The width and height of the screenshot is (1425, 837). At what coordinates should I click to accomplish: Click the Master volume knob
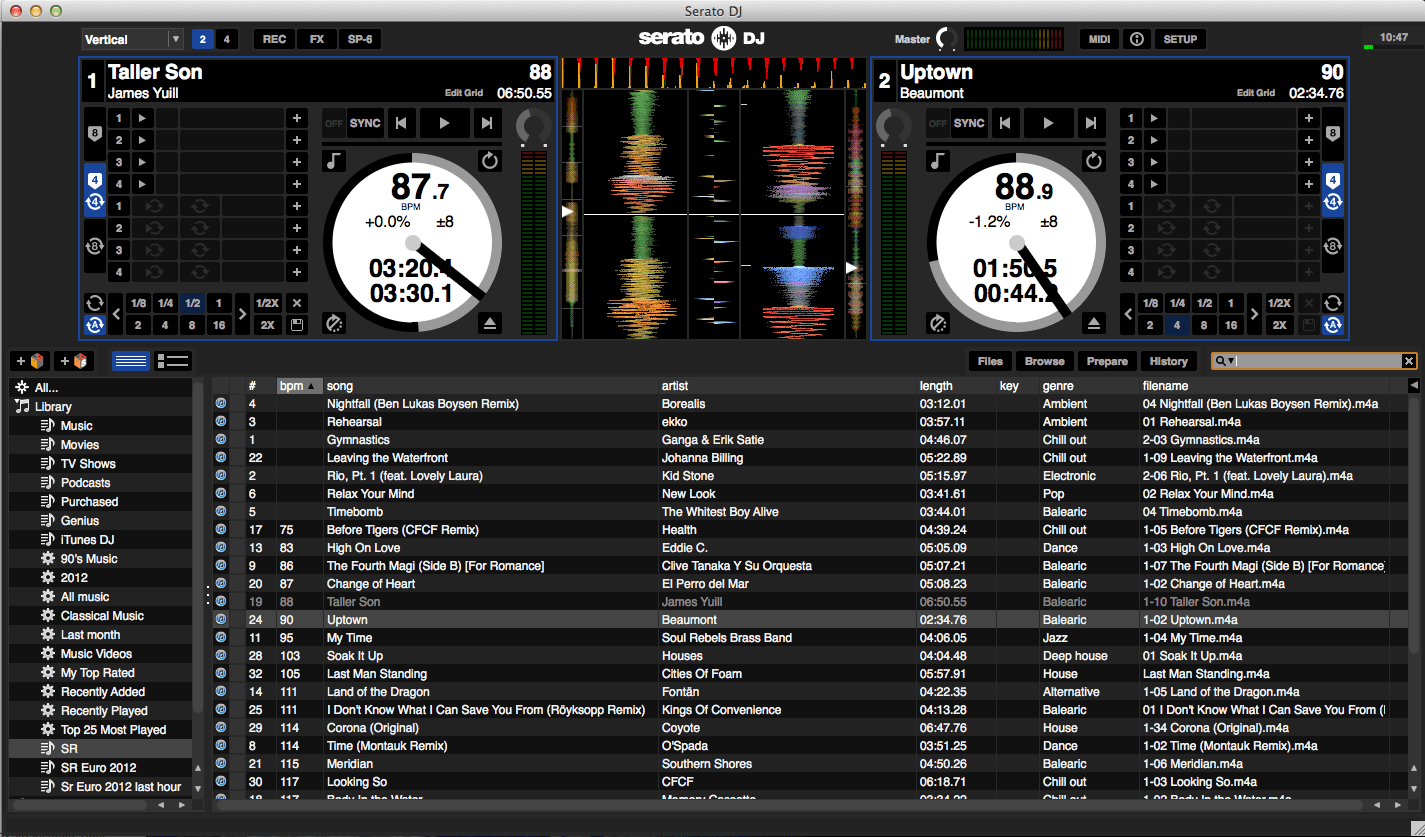pyautogui.click(x=946, y=39)
